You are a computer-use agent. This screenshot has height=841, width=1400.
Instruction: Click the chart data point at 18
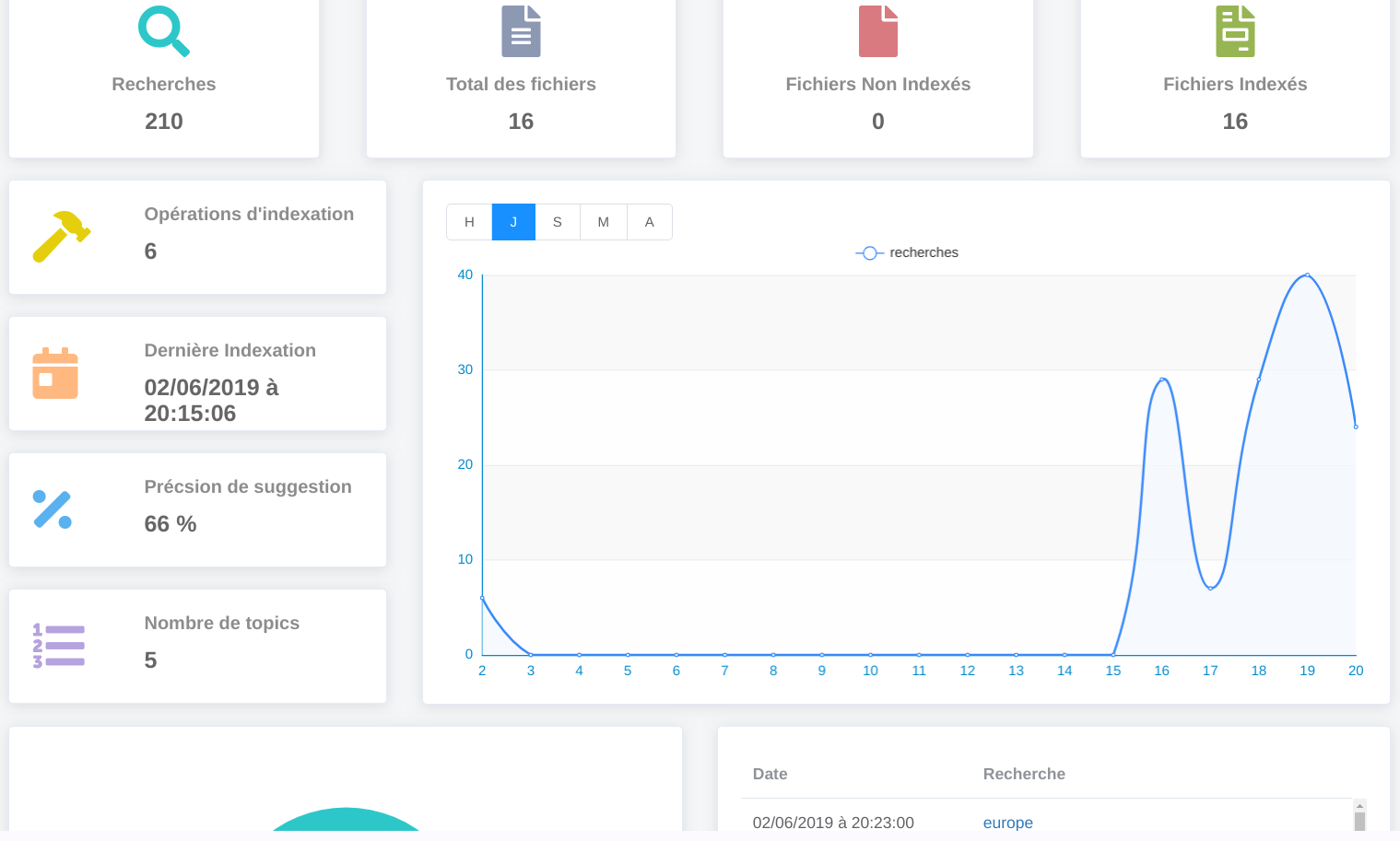tap(1259, 380)
